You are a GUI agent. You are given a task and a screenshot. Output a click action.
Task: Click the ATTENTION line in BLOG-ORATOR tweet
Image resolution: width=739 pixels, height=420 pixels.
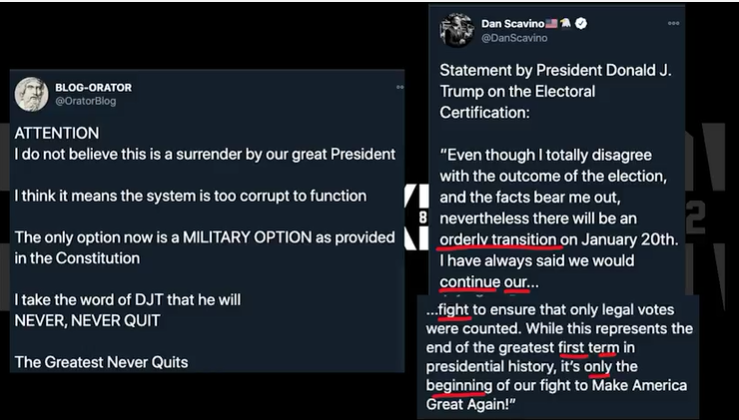coord(57,132)
